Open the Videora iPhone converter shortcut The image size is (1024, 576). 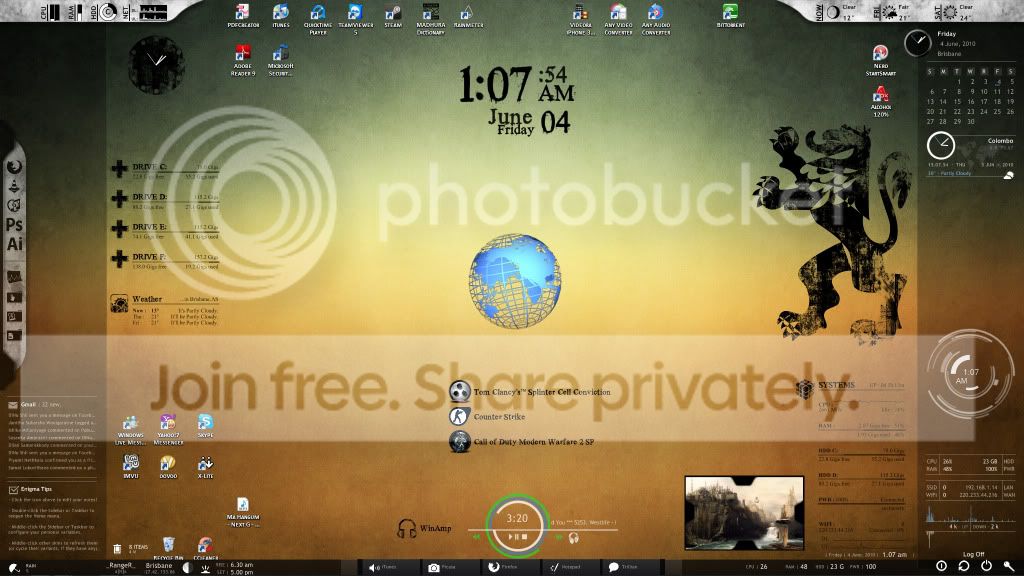[x=581, y=18]
